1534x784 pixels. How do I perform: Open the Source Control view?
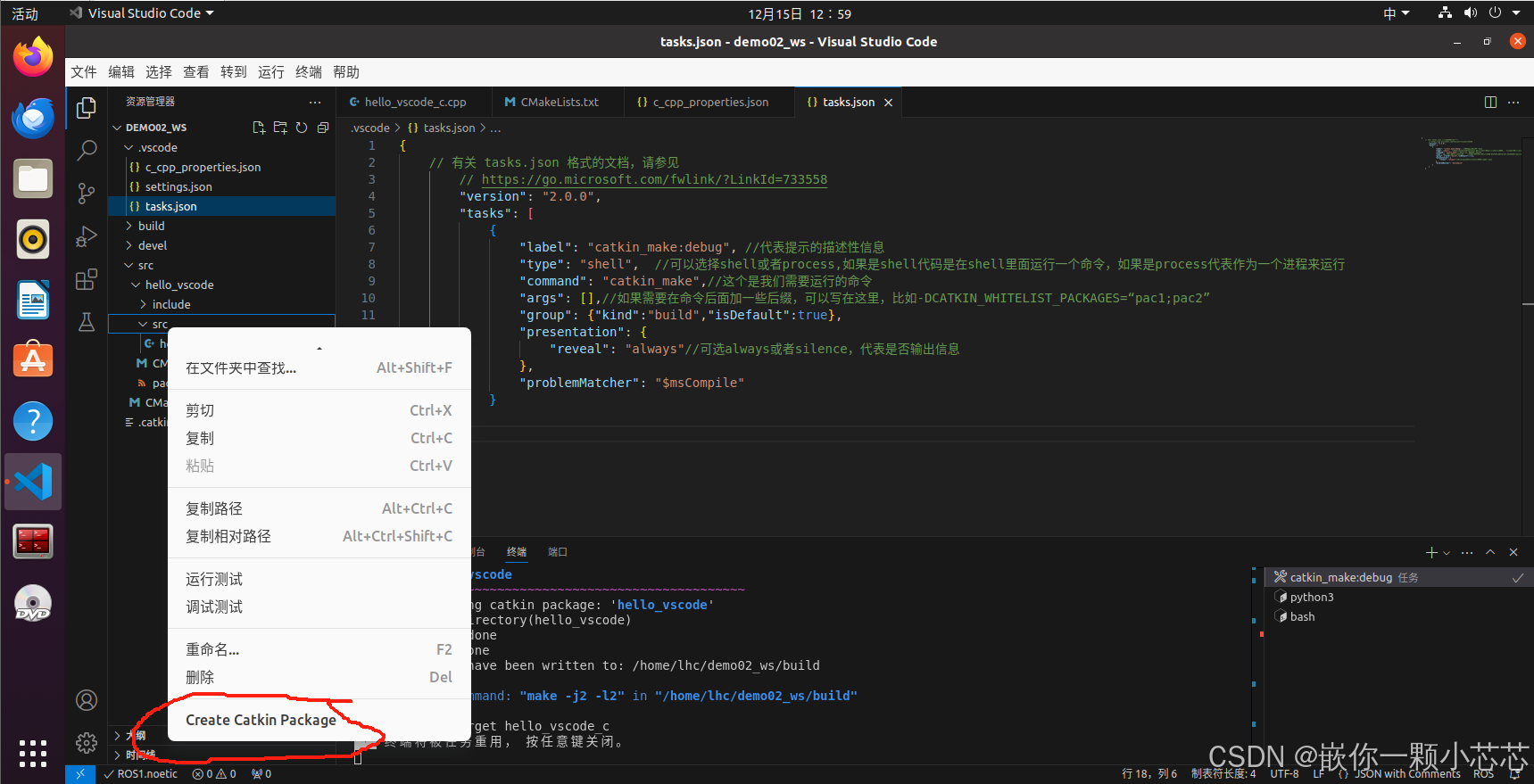87,193
